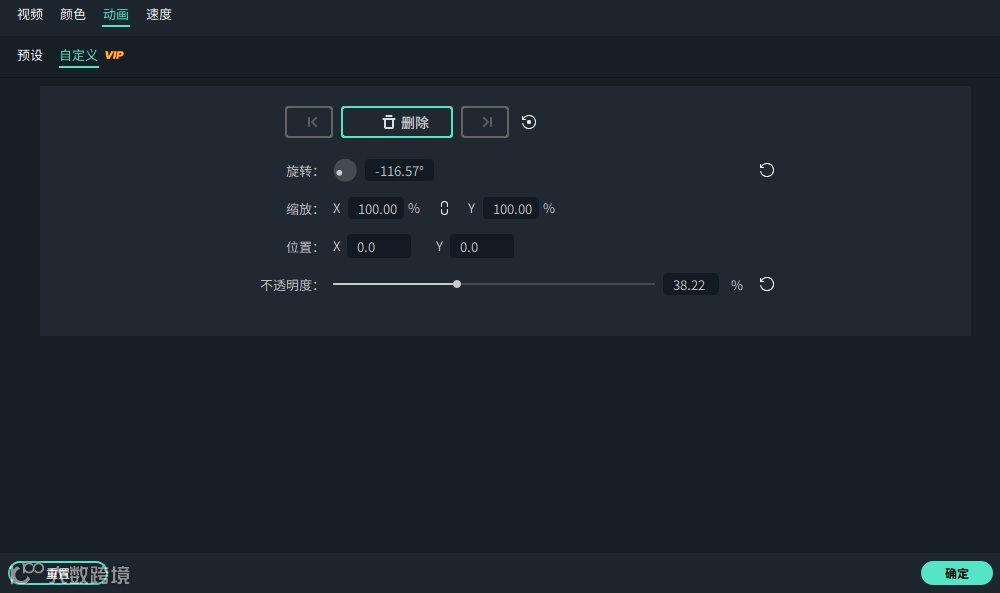Click the 重置 reset button
The height and width of the screenshot is (593, 1000).
click(x=60, y=573)
